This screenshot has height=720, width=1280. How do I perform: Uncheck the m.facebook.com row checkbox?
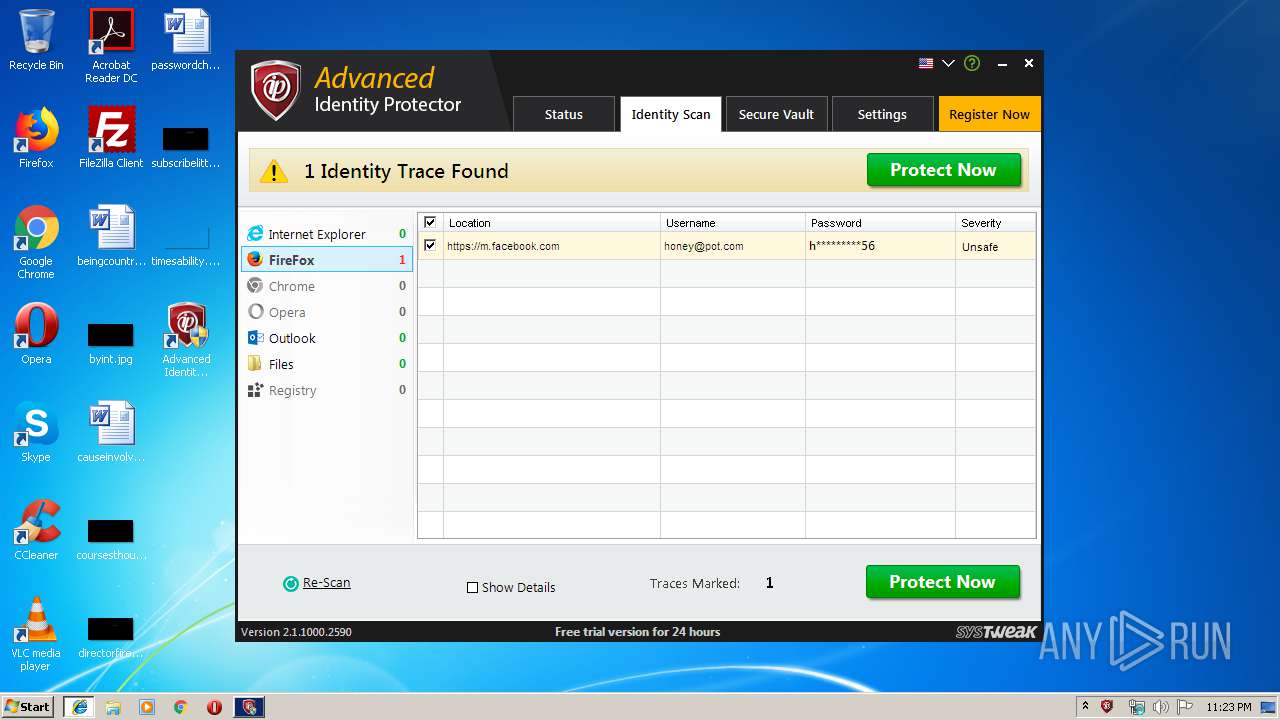click(x=430, y=245)
